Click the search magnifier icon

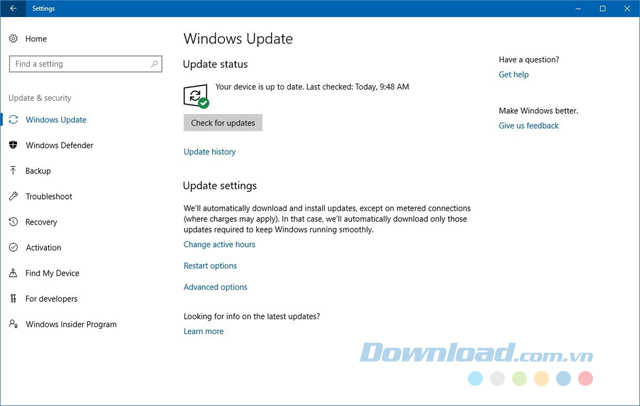pyautogui.click(x=154, y=64)
